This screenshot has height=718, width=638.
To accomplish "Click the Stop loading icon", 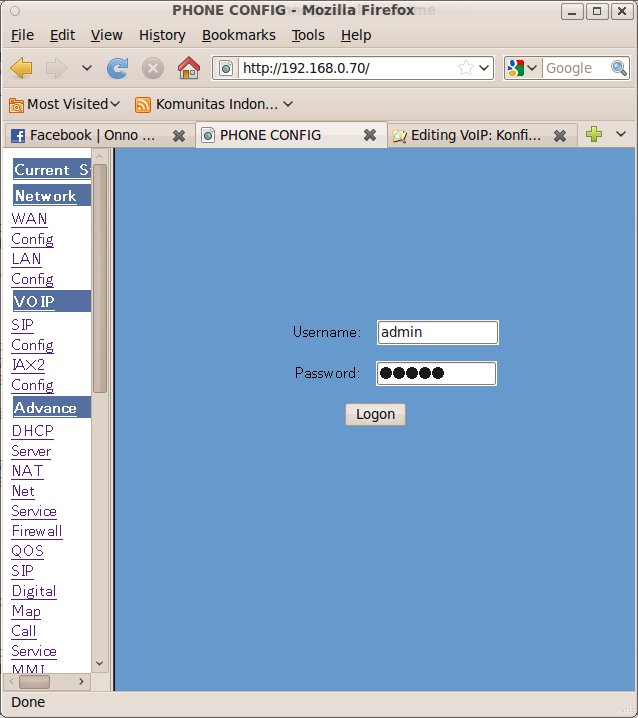I will click(x=153, y=69).
